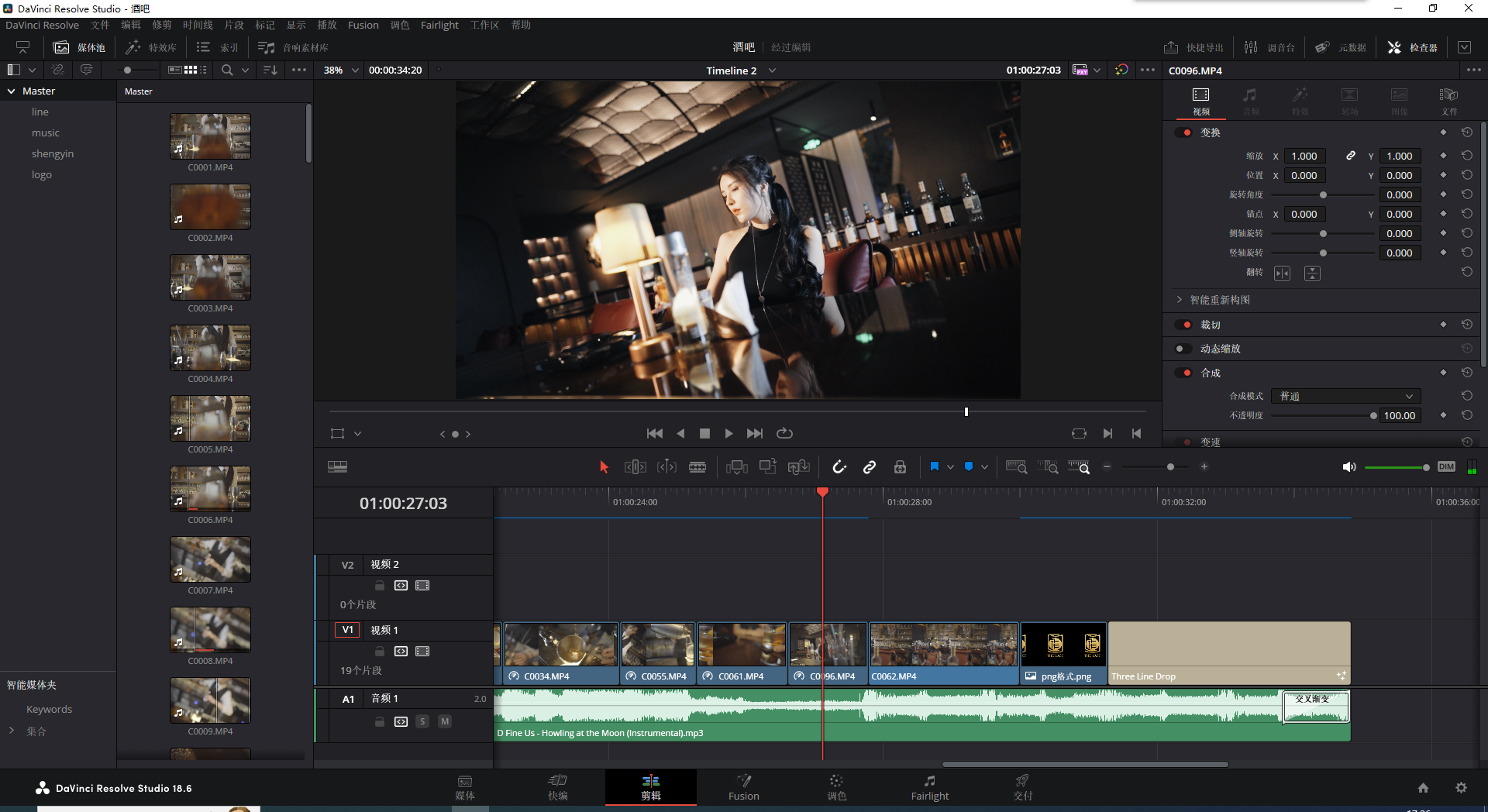Select the arrow selection mode tool
The image size is (1488, 812).
[x=604, y=467]
